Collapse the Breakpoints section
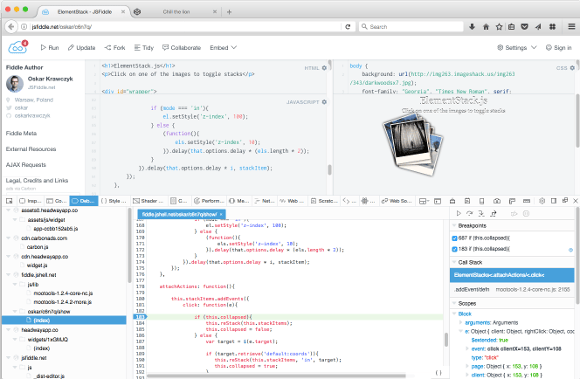This screenshot has width=580, height=379. coord(454,226)
